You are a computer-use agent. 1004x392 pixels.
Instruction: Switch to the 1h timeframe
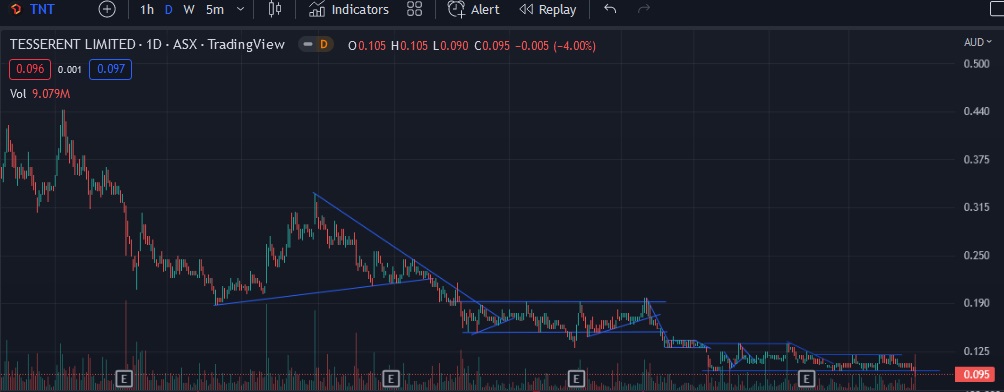pyautogui.click(x=147, y=10)
